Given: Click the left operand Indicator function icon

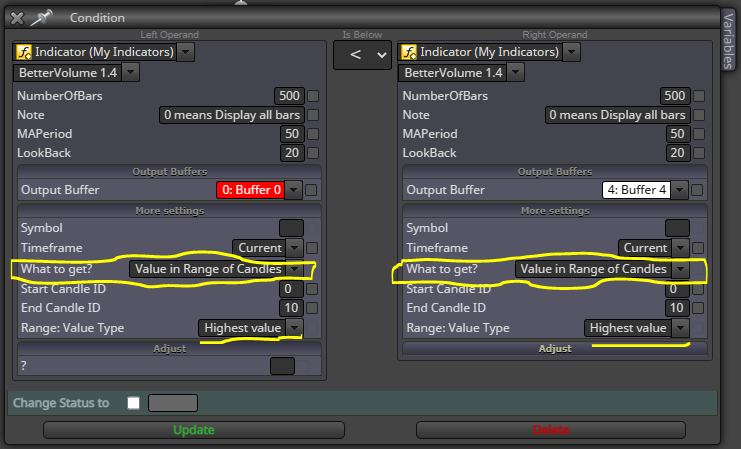Looking at the screenshot, I should pos(24,52).
